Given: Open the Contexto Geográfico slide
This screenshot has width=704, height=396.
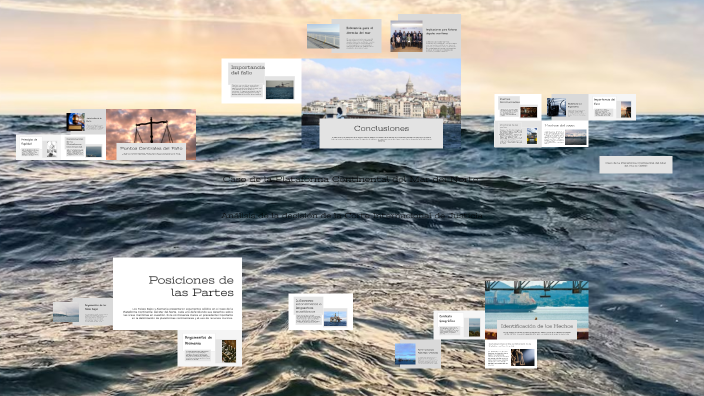Looking at the screenshot, I should click(x=459, y=325).
